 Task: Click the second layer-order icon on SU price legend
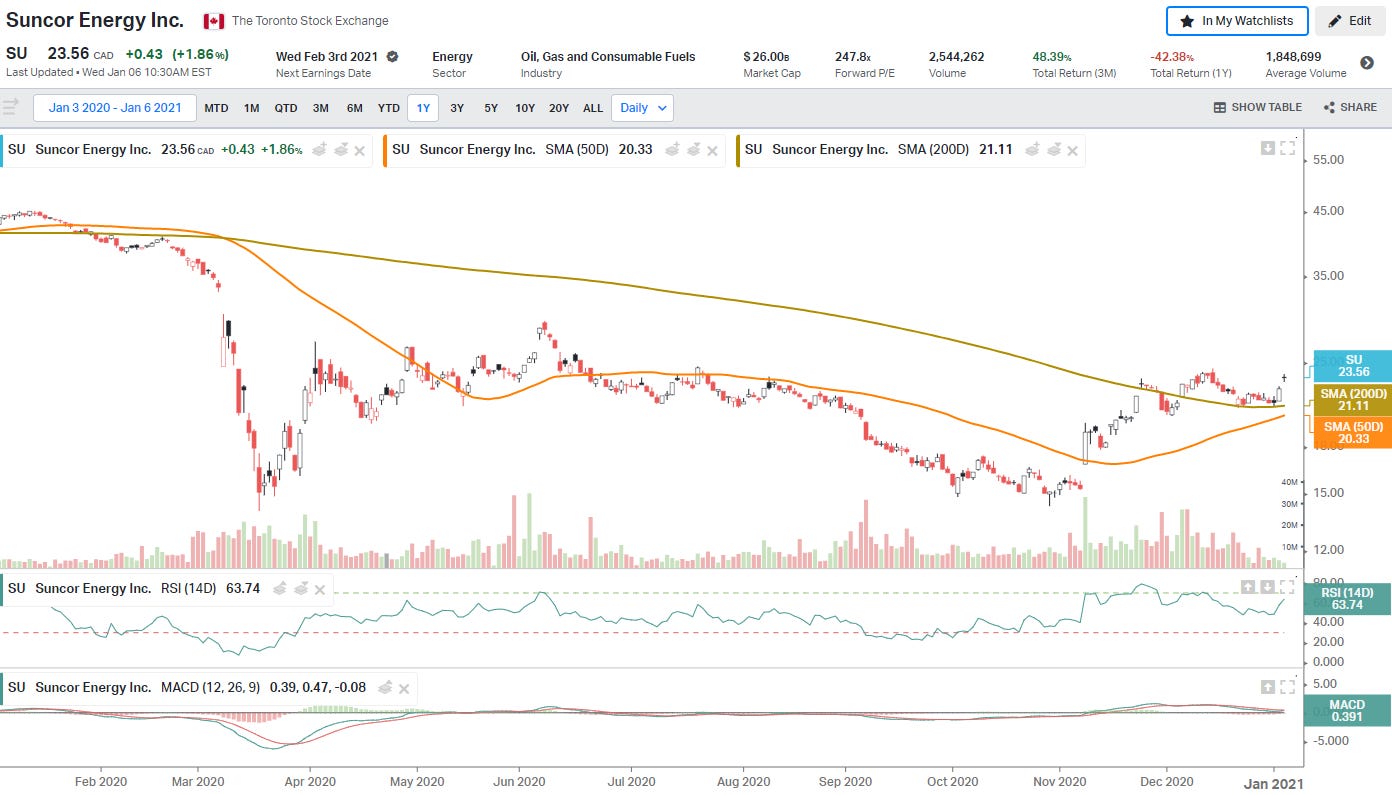341,150
